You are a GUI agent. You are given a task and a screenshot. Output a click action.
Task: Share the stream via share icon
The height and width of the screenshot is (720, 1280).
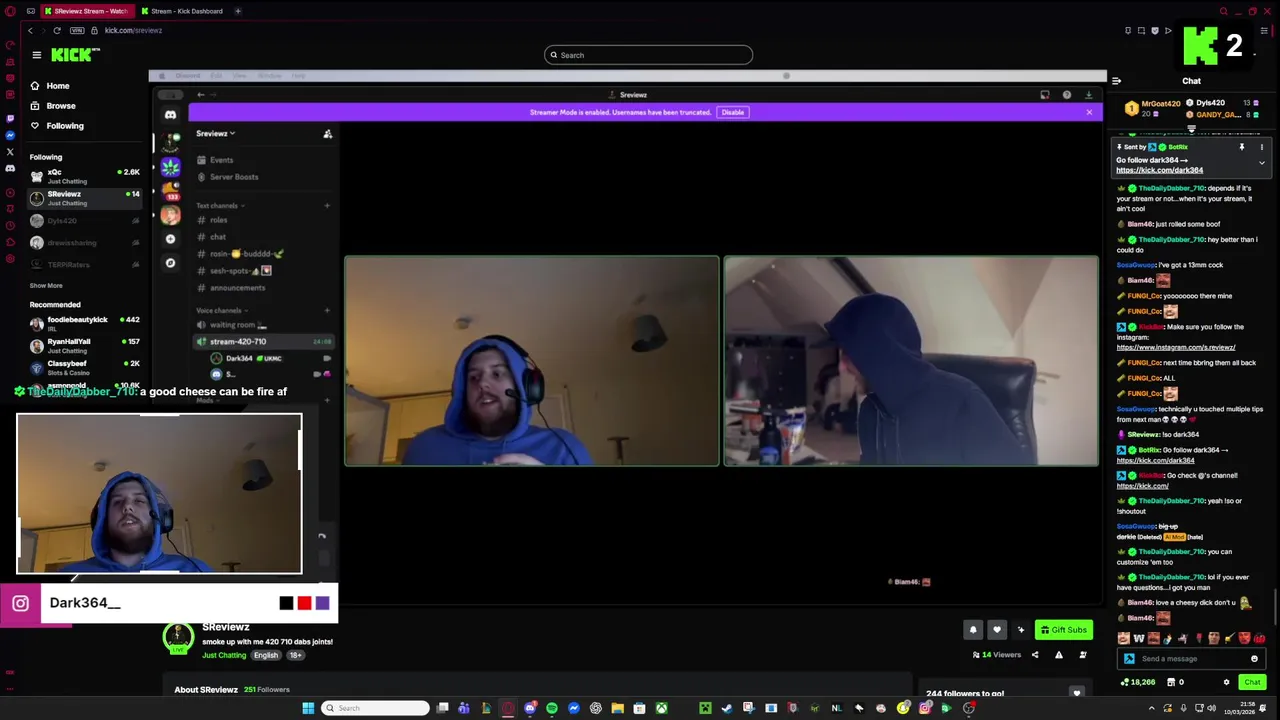point(1035,655)
